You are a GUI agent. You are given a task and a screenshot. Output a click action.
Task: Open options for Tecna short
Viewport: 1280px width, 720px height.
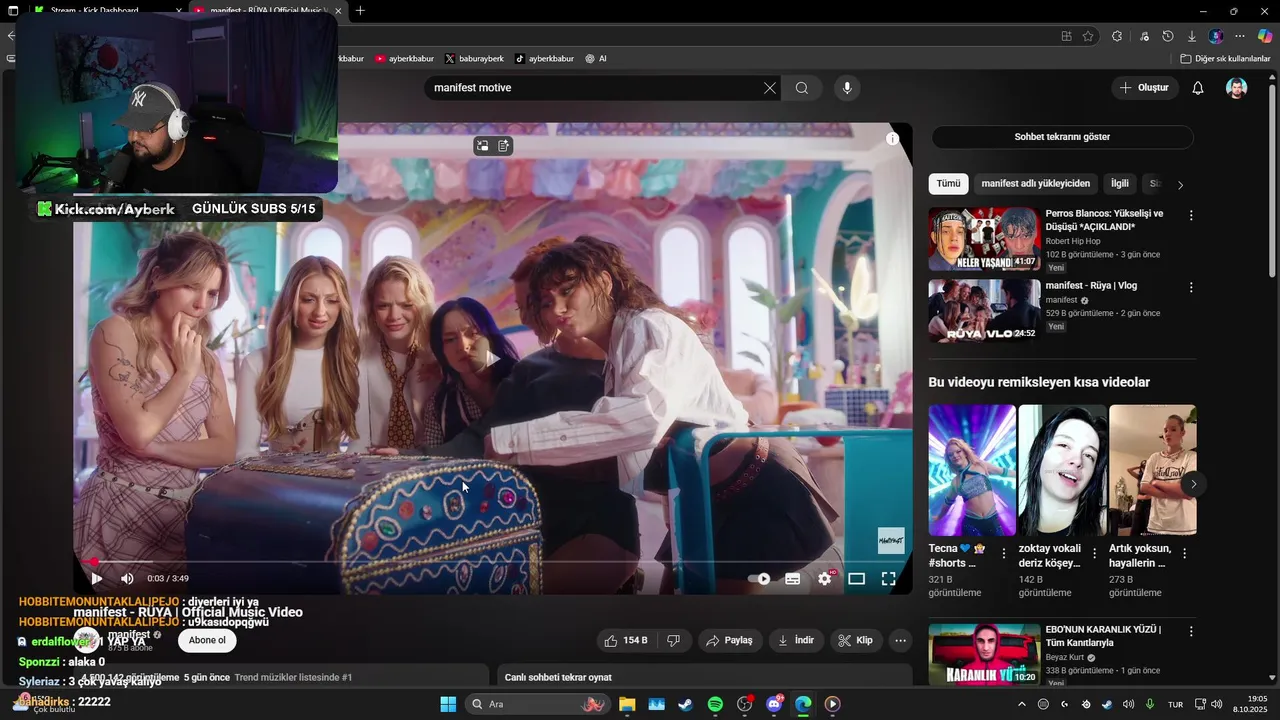pos(1005,553)
